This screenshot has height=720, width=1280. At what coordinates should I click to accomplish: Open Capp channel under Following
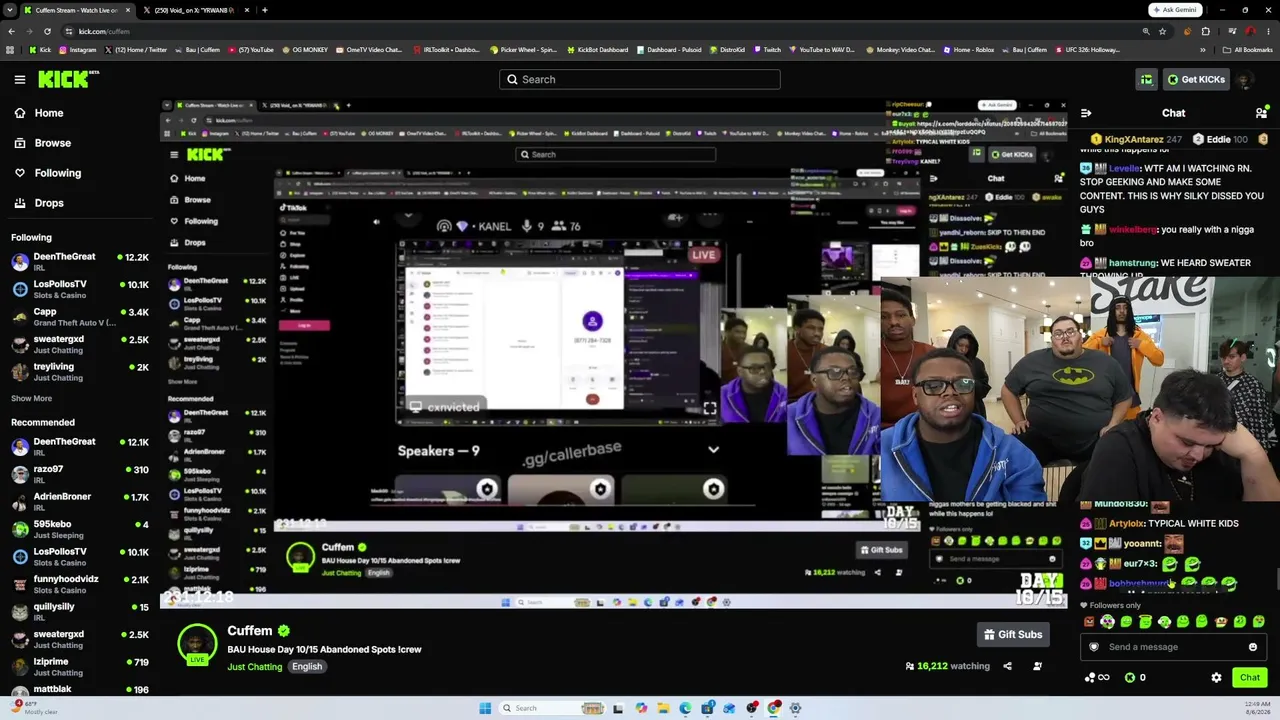80,317
